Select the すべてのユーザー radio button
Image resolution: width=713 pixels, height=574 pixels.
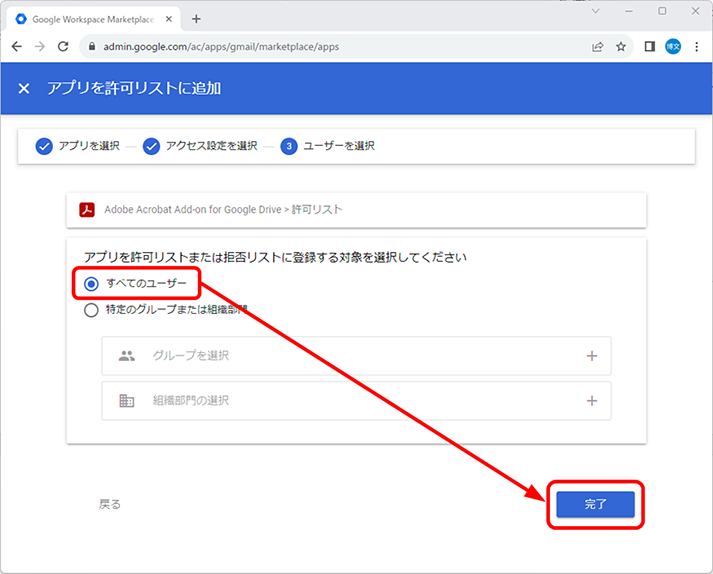click(91, 284)
